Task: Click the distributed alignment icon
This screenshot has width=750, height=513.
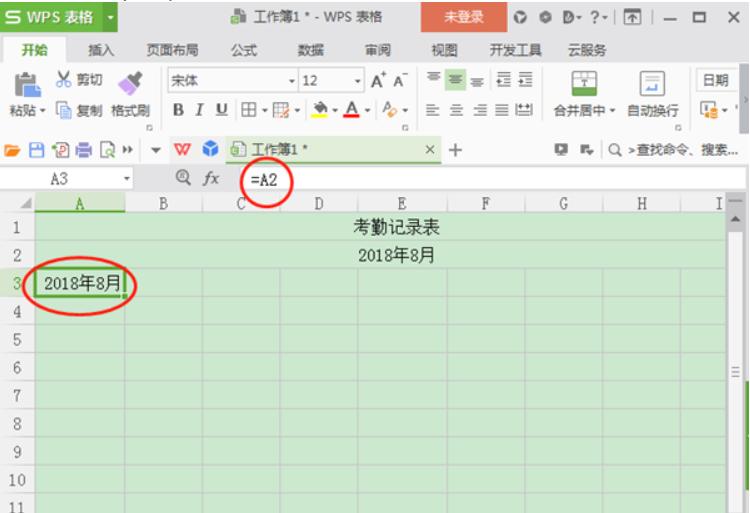Action: pos(524,110)
